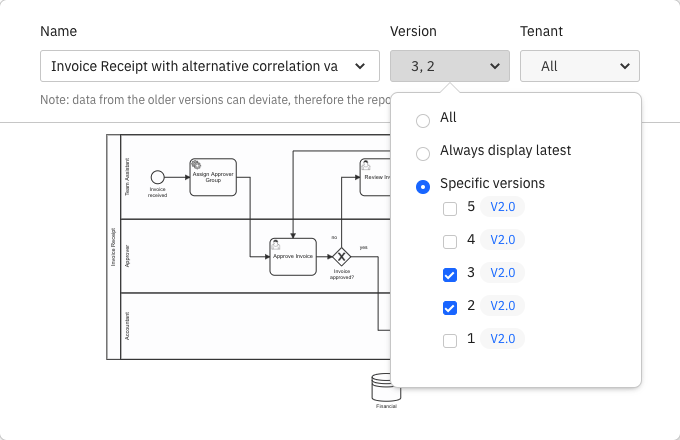Click the Accountant lane label

[127, 326]
